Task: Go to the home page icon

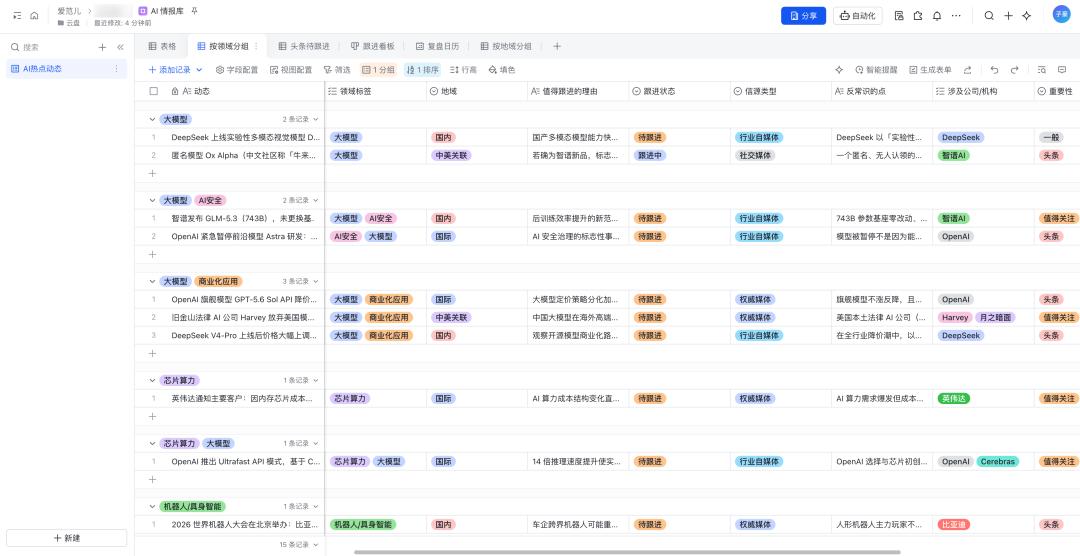Action: click(x=34, y=15)
